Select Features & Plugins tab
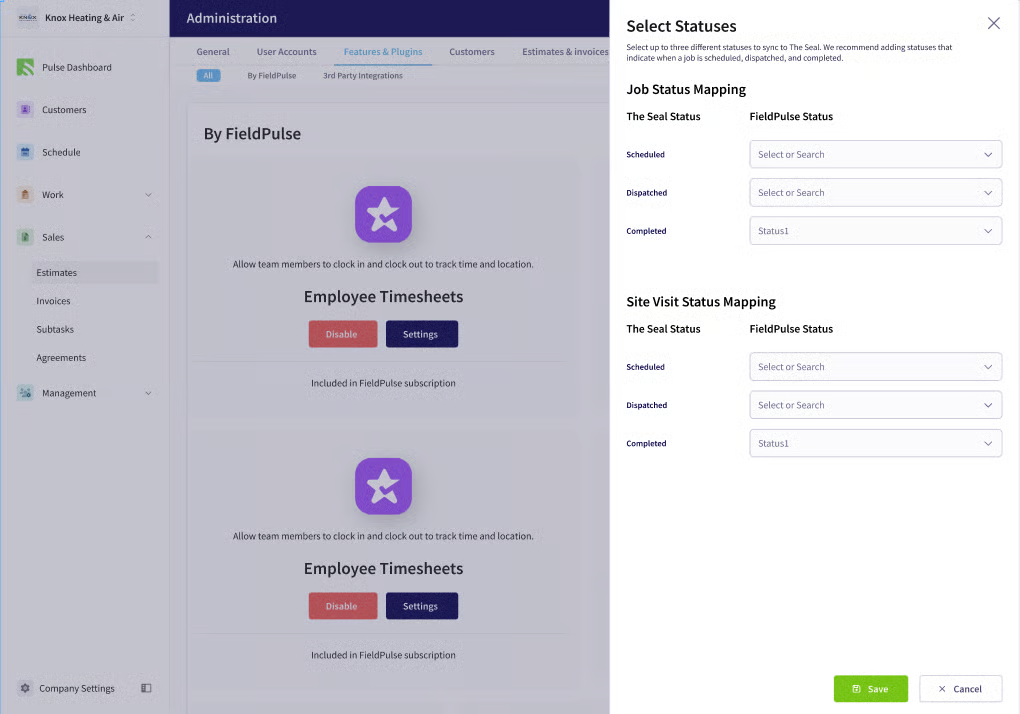The image size is (1020, 714). pos(382,51)
